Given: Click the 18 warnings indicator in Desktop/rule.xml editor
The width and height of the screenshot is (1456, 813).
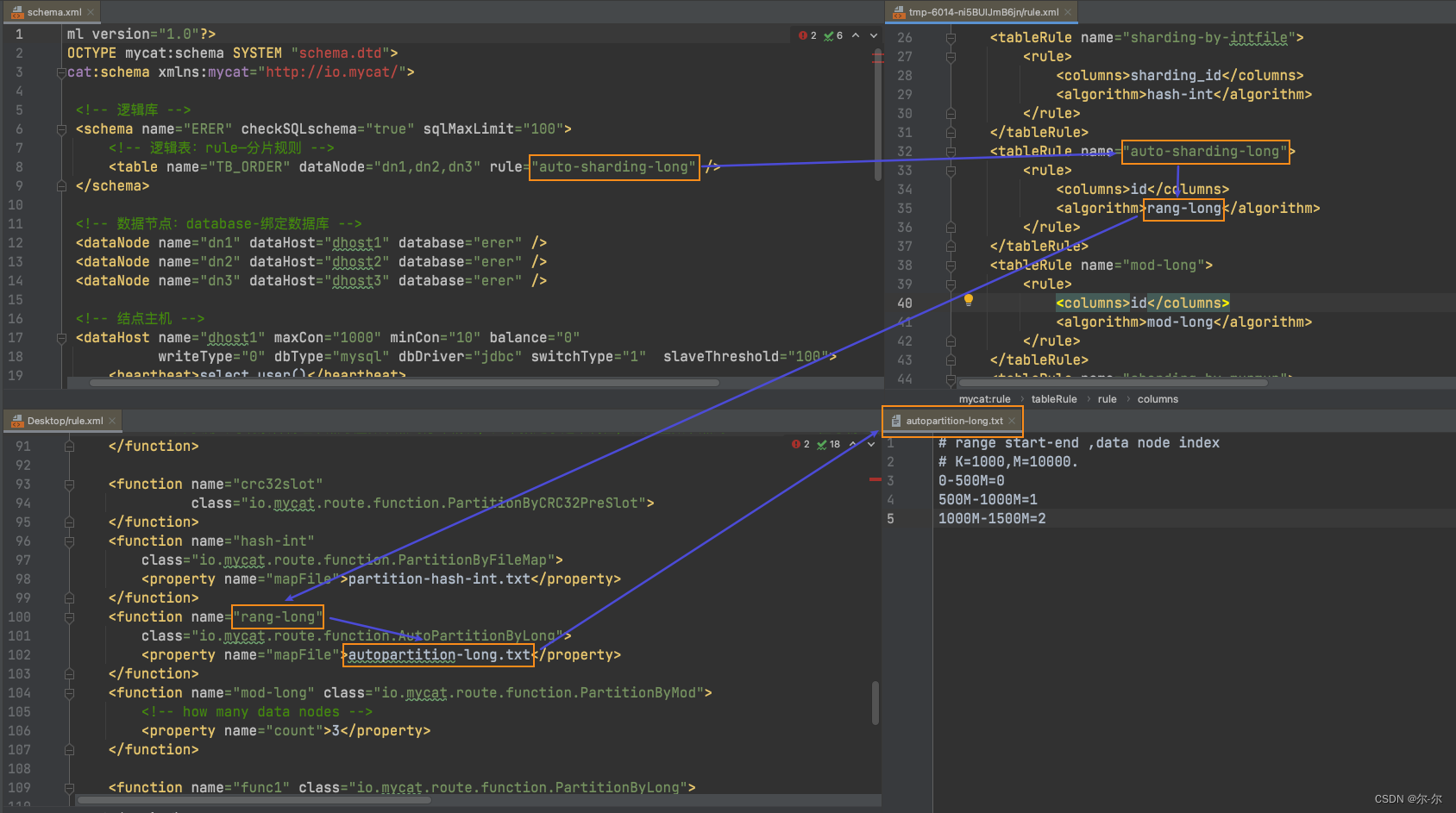Looking at the screenshot, I should (x=828, y=444).
